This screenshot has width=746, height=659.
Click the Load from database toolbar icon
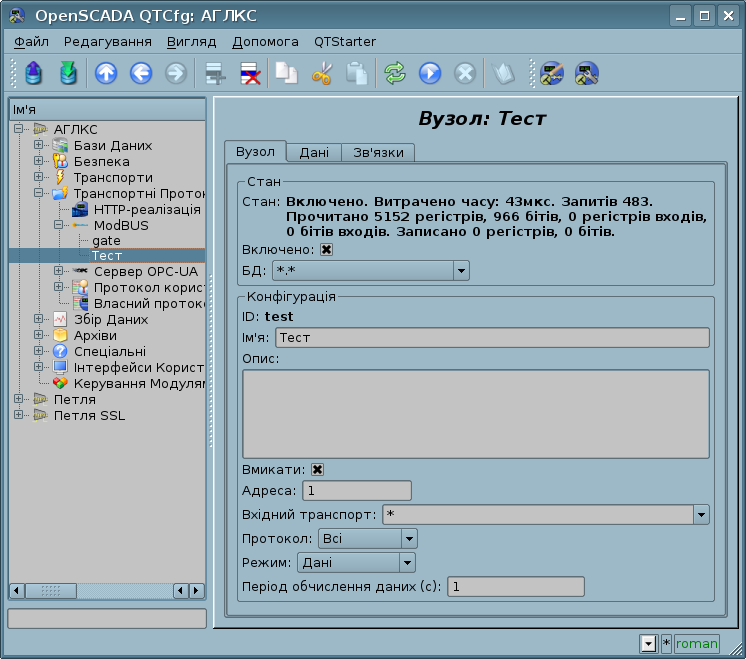[x=33, y=73]
